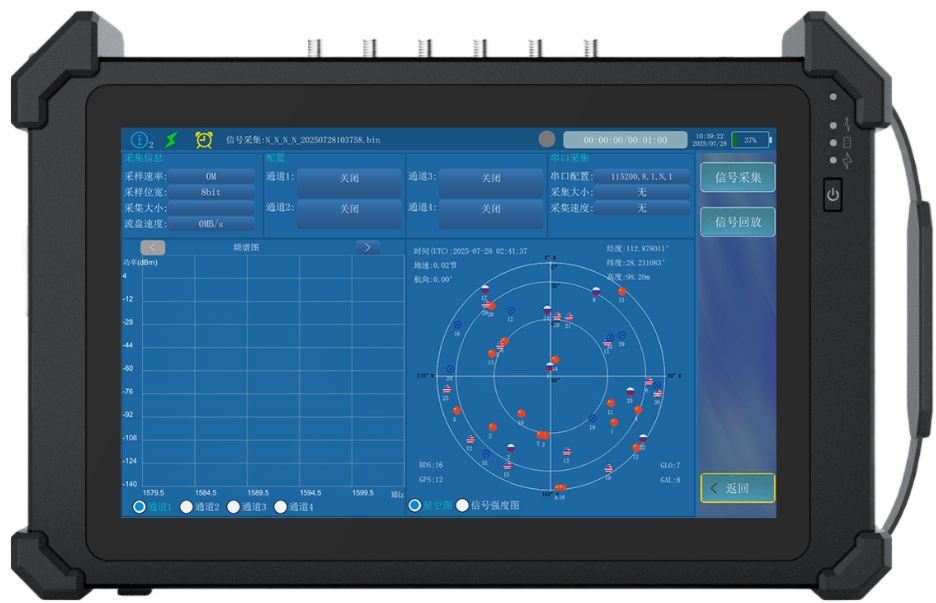The image size is (936, 603).
Task: Click the previous arrow beside 频谱图
Action: pos(153,247)
